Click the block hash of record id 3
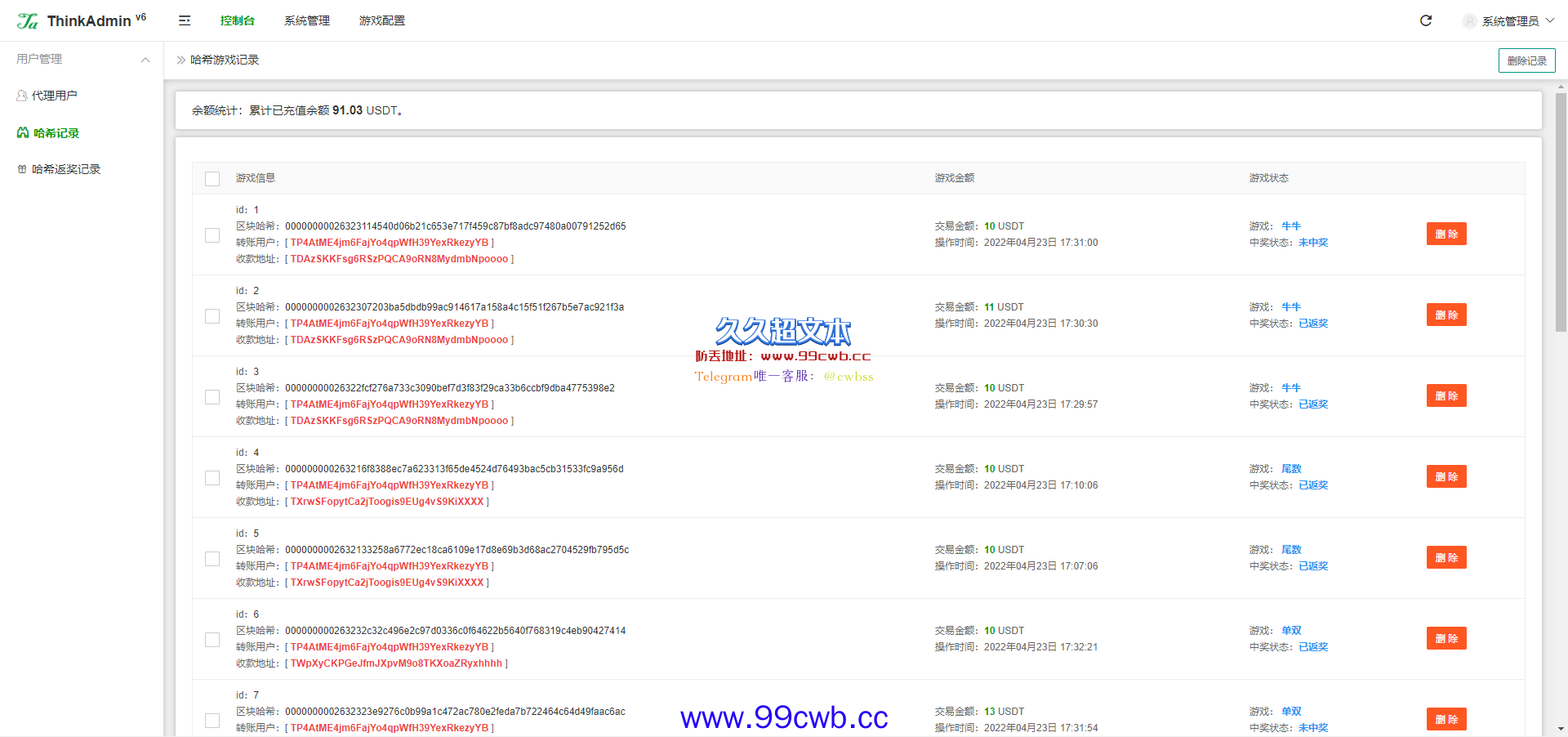The width and height of the screenshot is (1568, 737). click(x=450, y=388)
